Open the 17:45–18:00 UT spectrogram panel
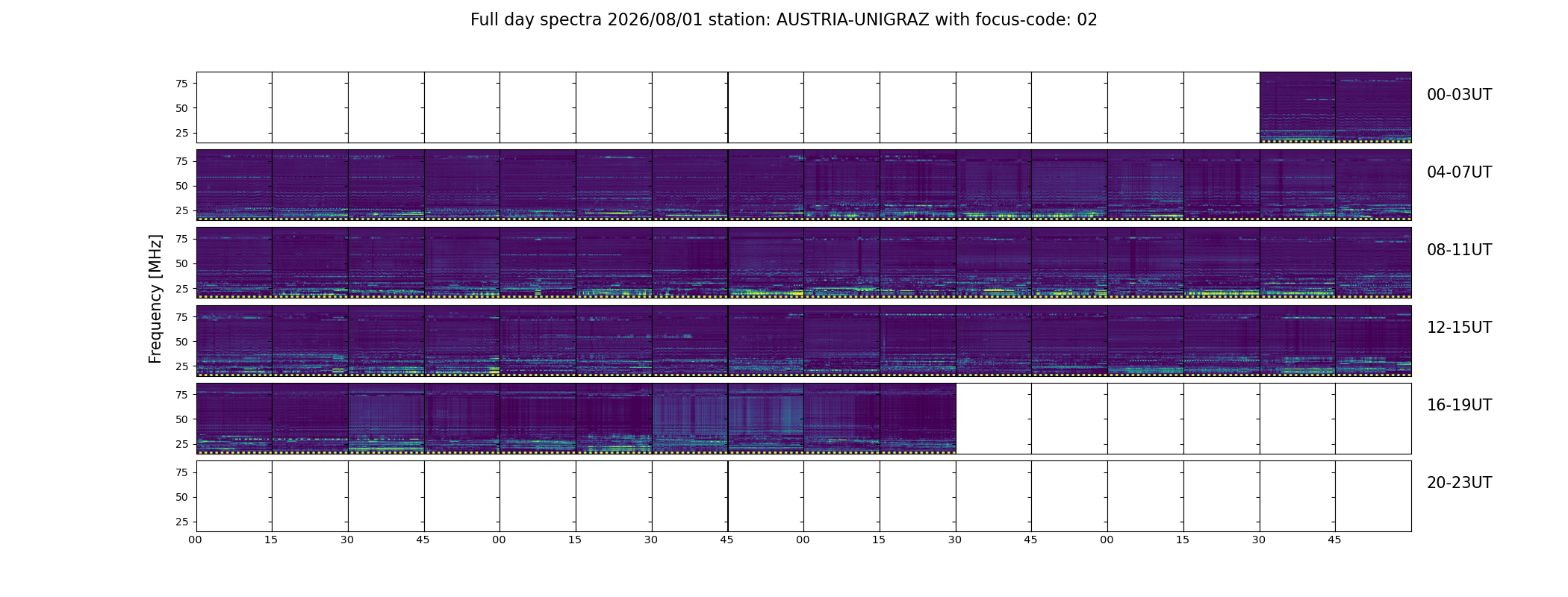This screenshot has width=1568, height=597. pos(766,418)
